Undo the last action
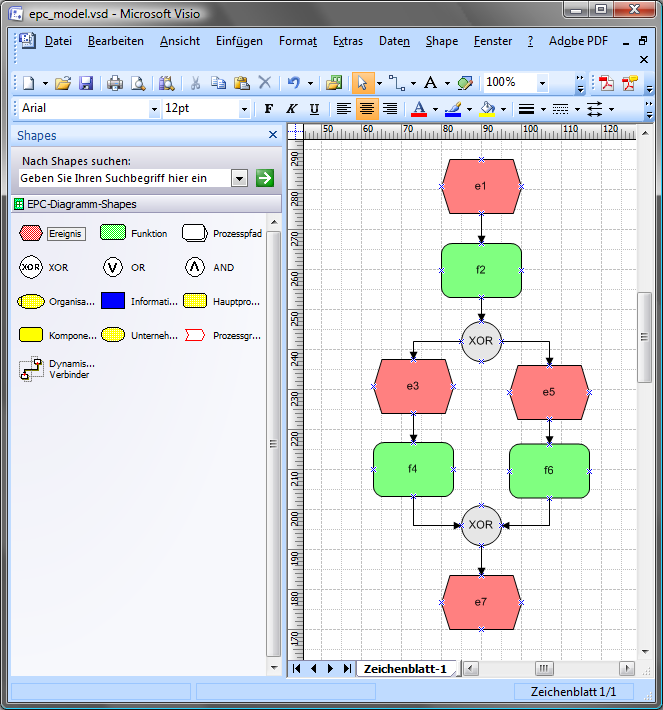The width and height of the screenshot is (663, 710). pos(294,83)
